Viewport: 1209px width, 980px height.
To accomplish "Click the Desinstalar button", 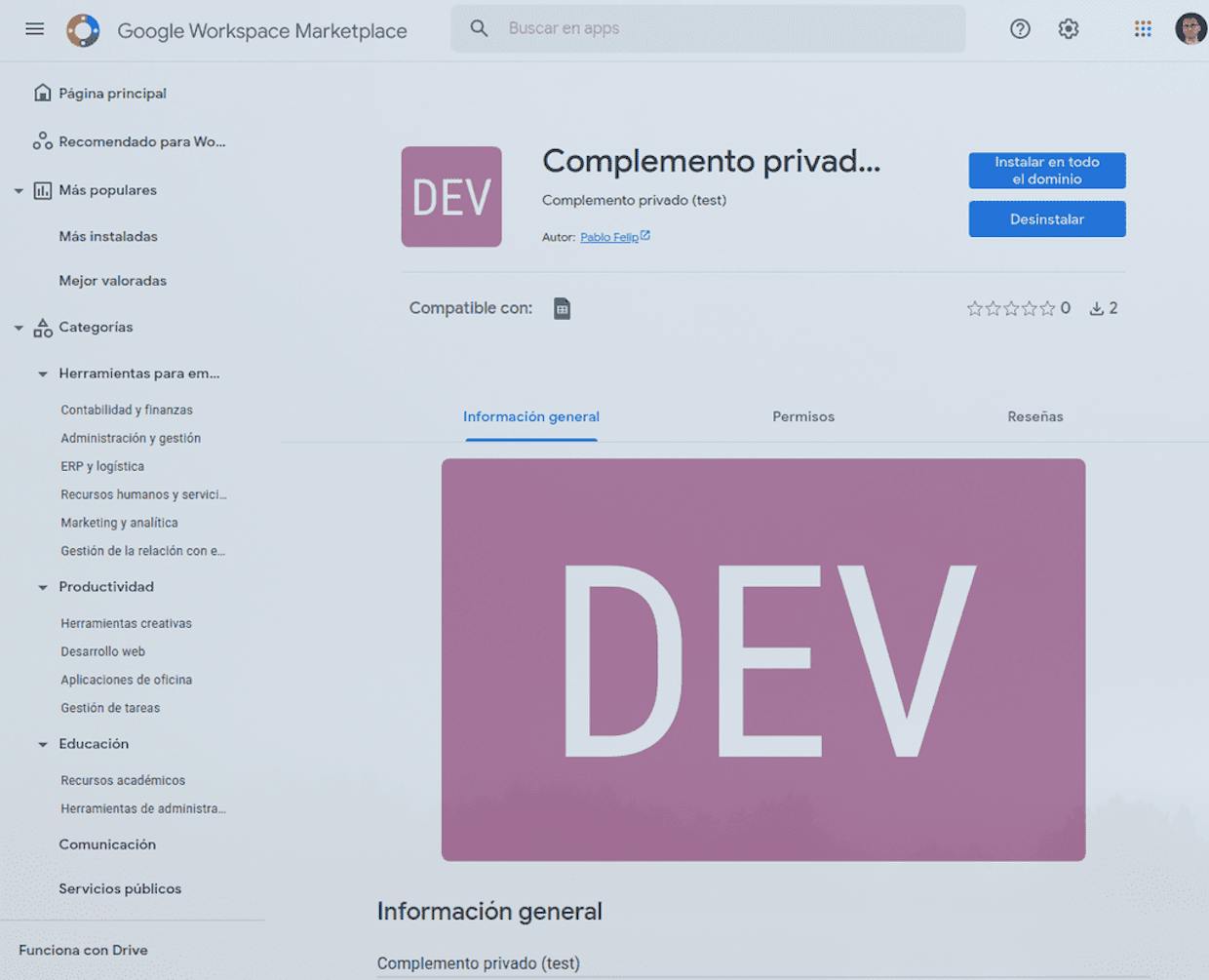I will click(x=1047, y=219).
